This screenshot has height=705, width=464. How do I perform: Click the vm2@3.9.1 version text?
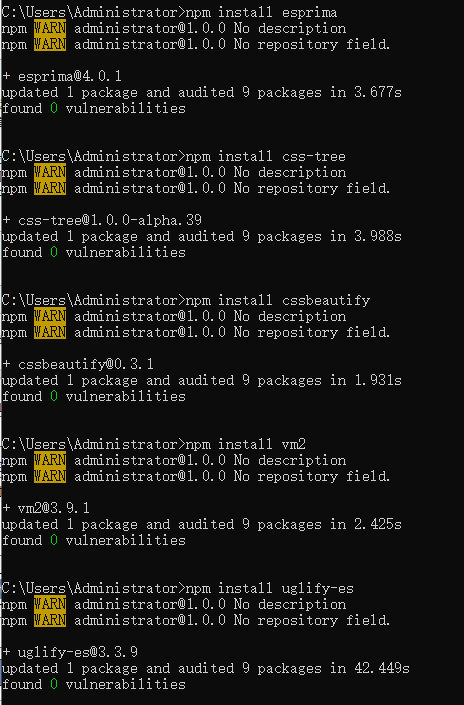pyautogui.click(x=54, y=508)
